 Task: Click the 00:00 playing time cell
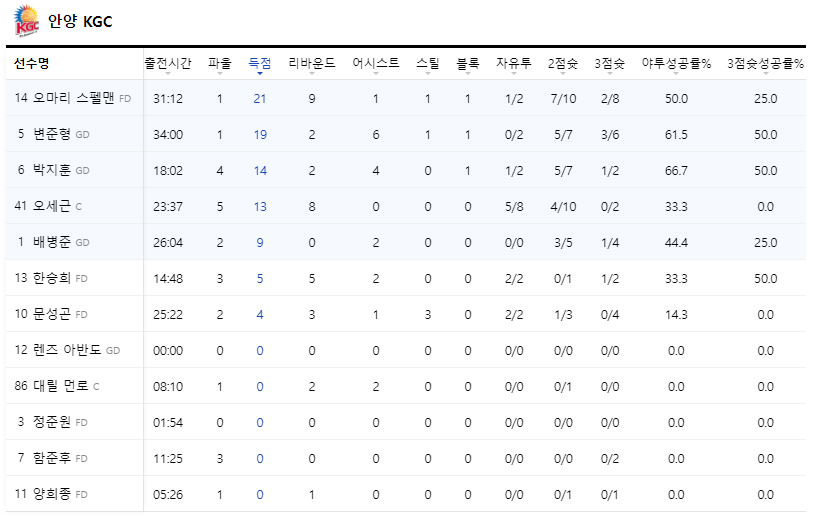[x=167, y=351]
